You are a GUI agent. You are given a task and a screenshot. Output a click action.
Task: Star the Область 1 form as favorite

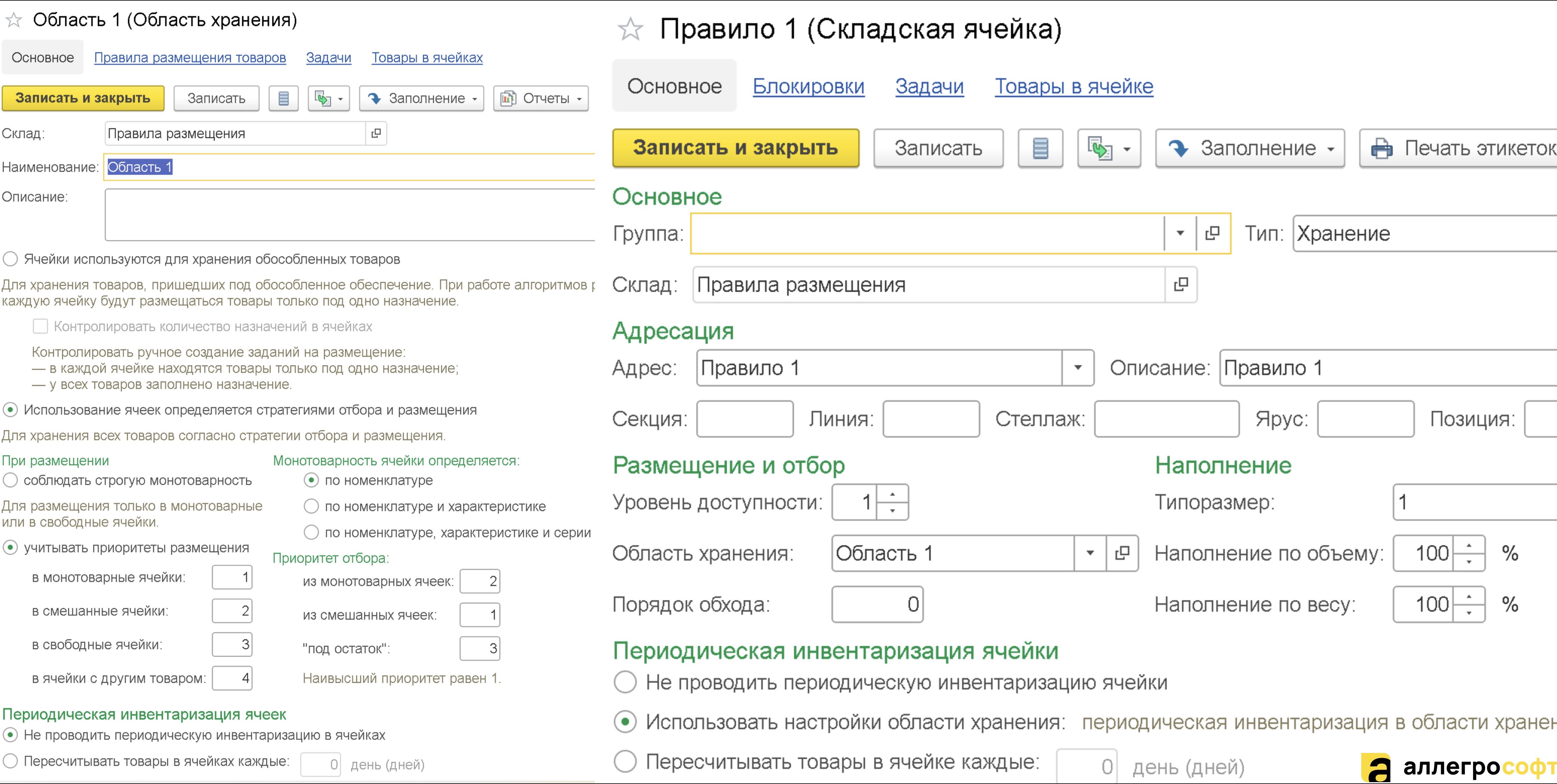[x=14, y=20]
